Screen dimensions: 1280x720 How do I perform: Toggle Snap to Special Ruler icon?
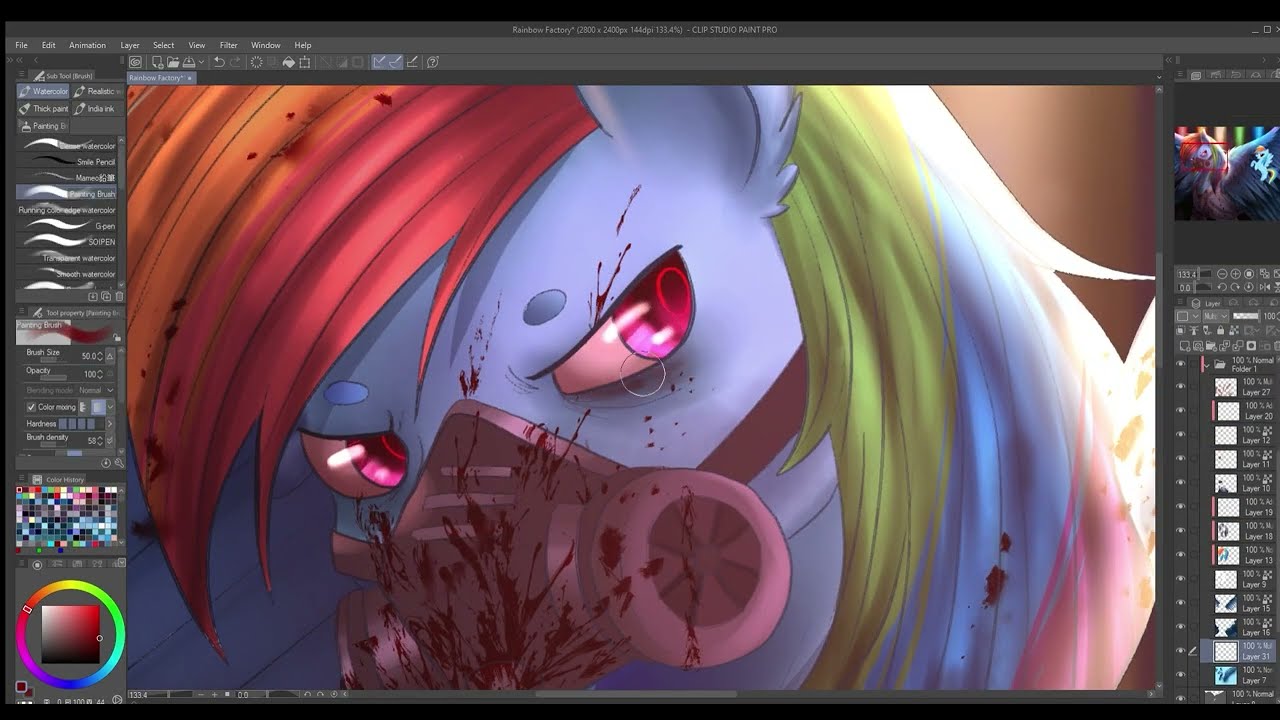coord(395,62)
